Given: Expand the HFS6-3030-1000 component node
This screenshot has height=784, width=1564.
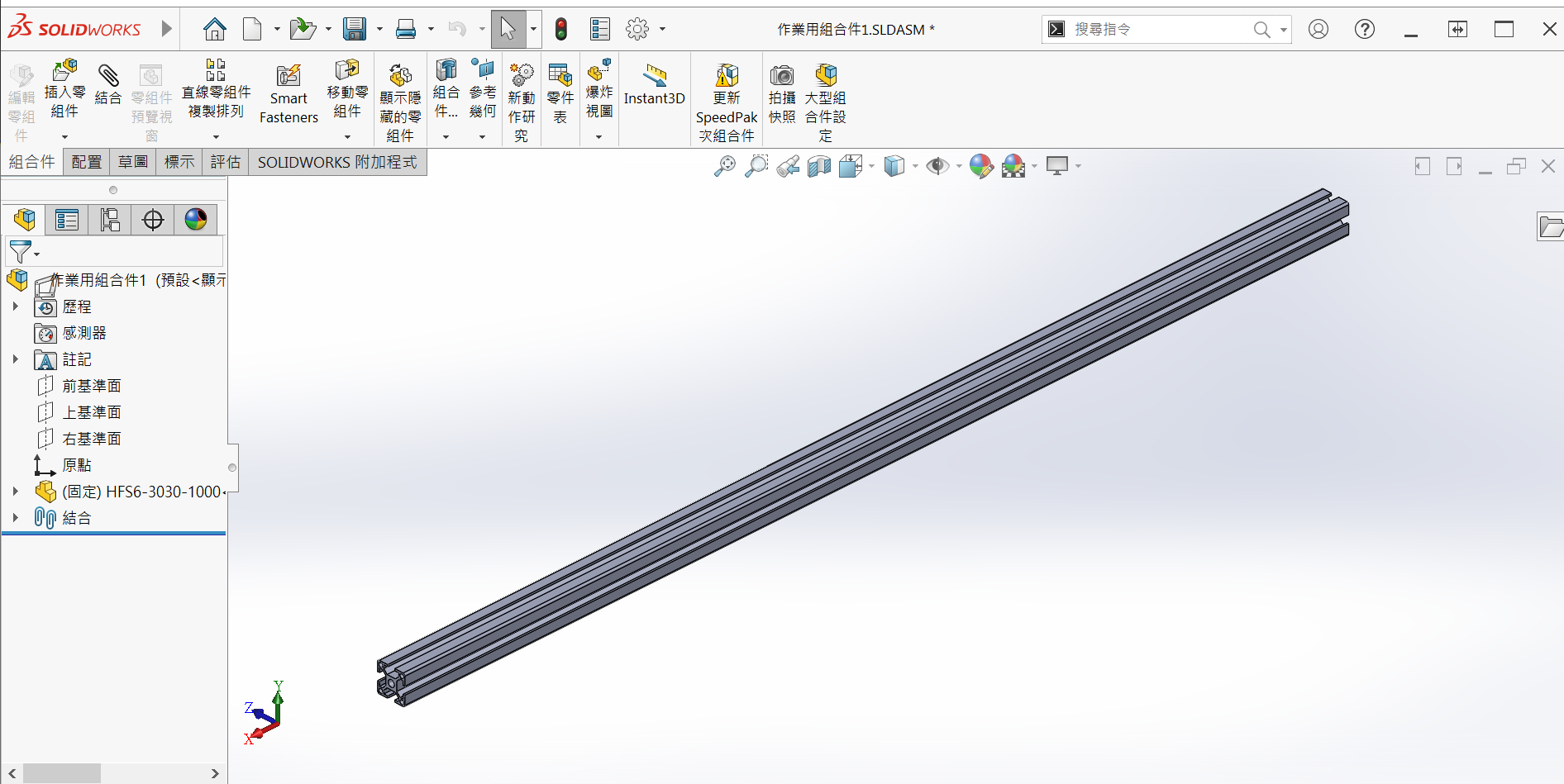Looking at the screenshot, I should click(16, 492).
